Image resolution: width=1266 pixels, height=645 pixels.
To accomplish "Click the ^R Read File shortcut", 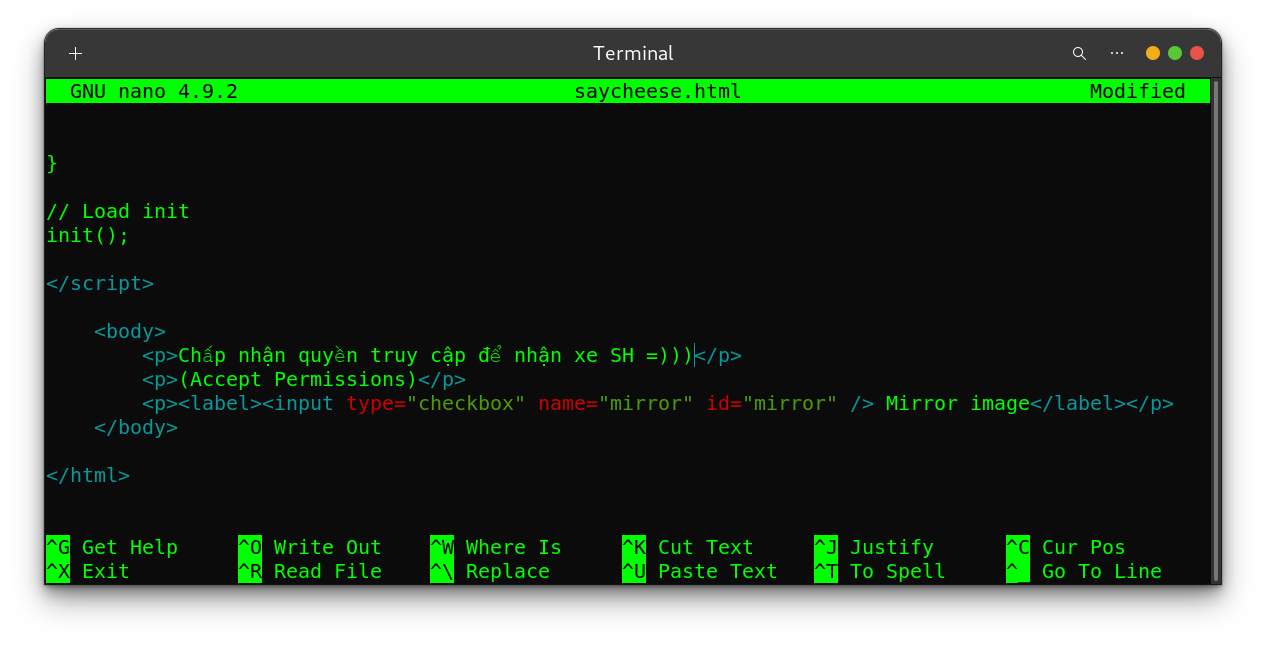I will coord(310,571).
